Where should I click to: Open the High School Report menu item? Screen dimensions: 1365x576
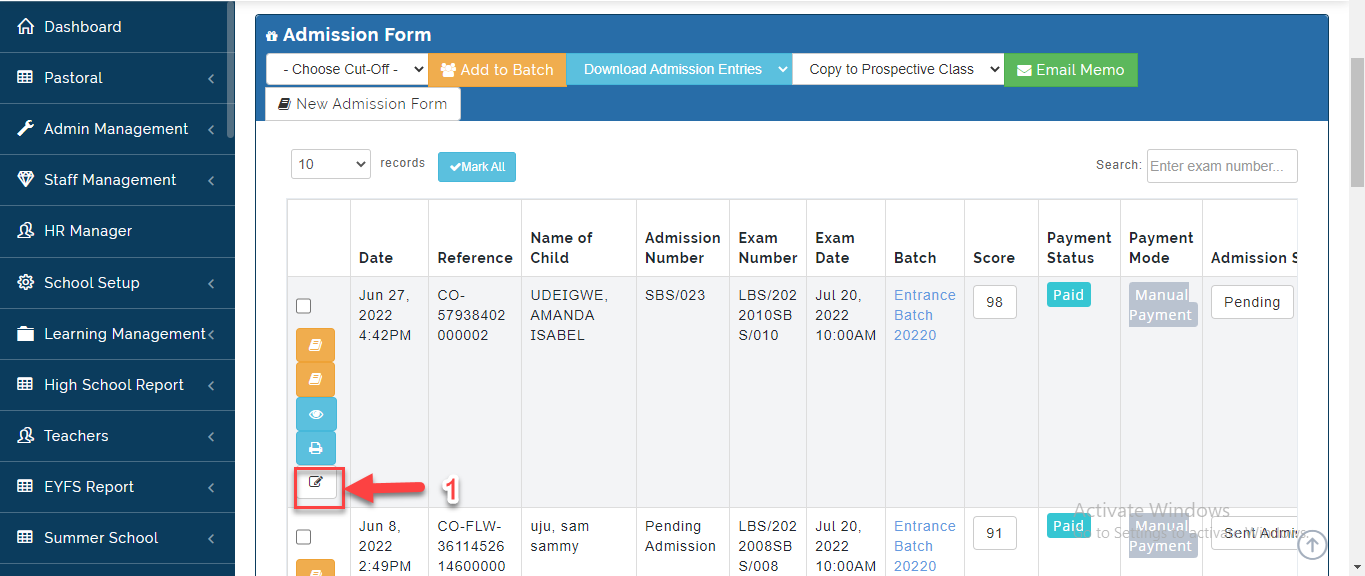[x=117, y=385]
